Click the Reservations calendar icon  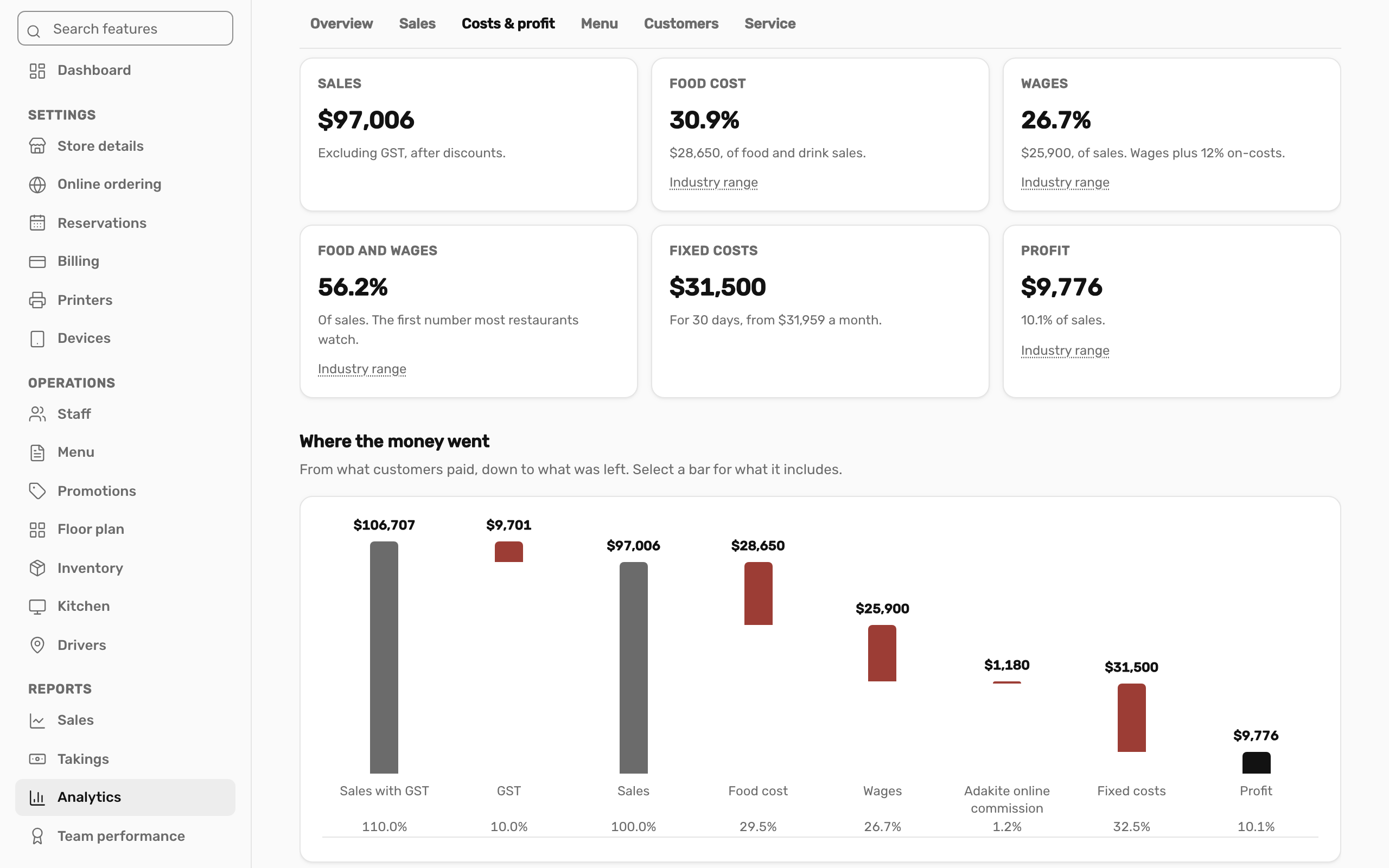(37, 223)
